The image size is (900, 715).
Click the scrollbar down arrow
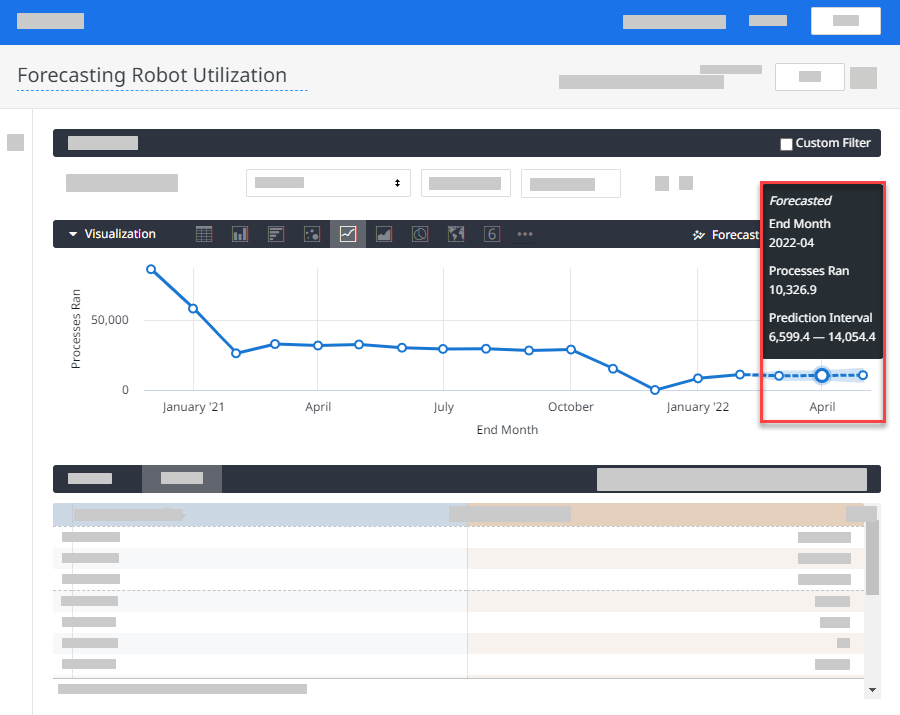[x=872, y=690]
